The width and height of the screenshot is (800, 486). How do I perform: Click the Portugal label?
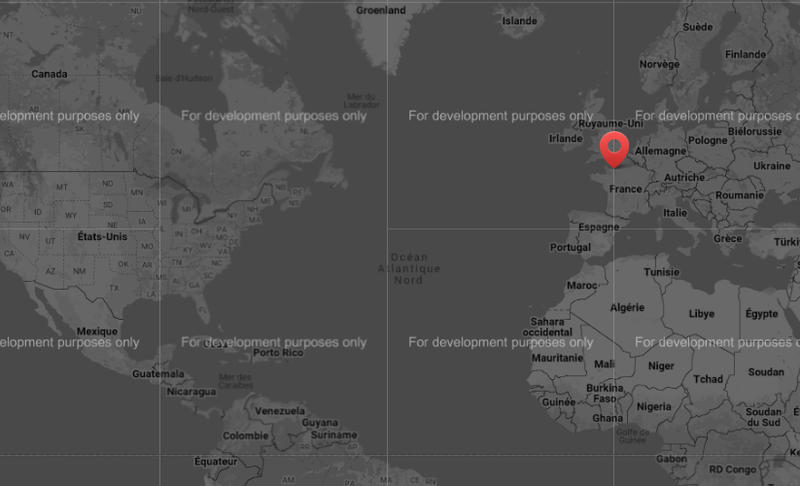(571, 248)
